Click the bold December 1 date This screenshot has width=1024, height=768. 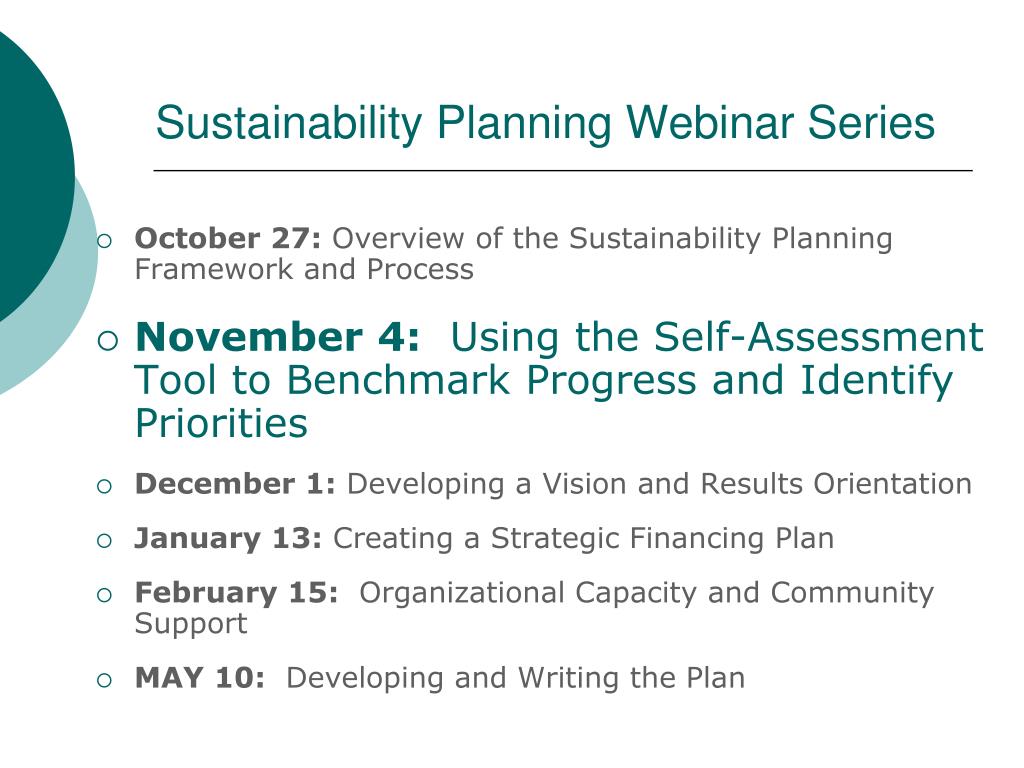click(235, 485)
